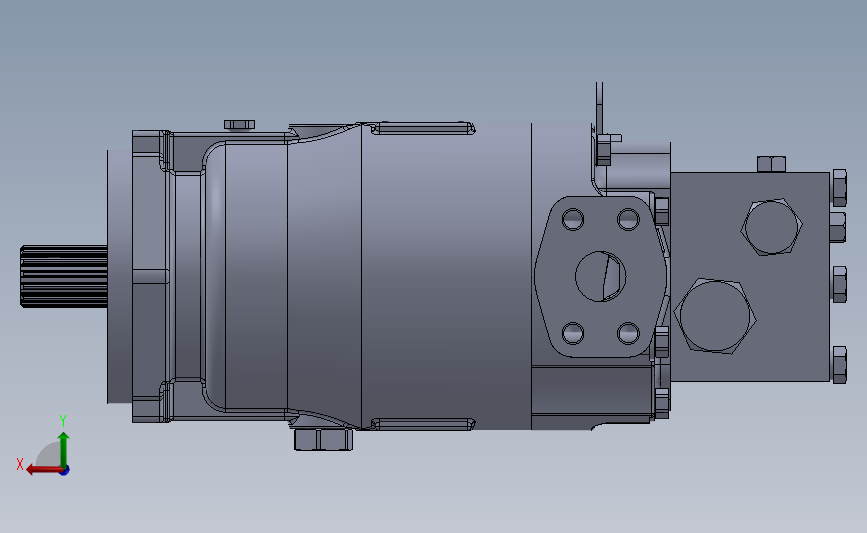Select the lowest bolt head on the valve block's right edge

[x=839, y=365]
